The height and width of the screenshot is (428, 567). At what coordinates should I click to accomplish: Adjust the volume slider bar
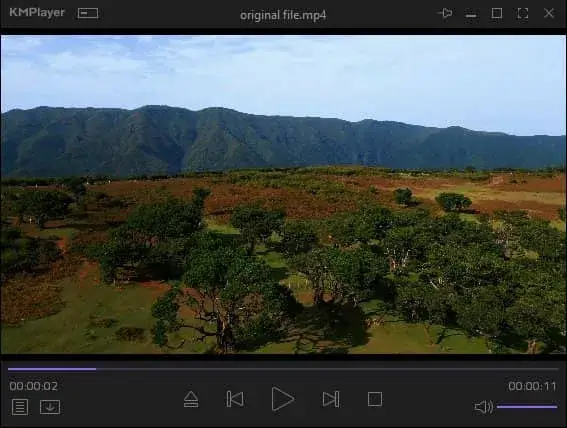527,407
